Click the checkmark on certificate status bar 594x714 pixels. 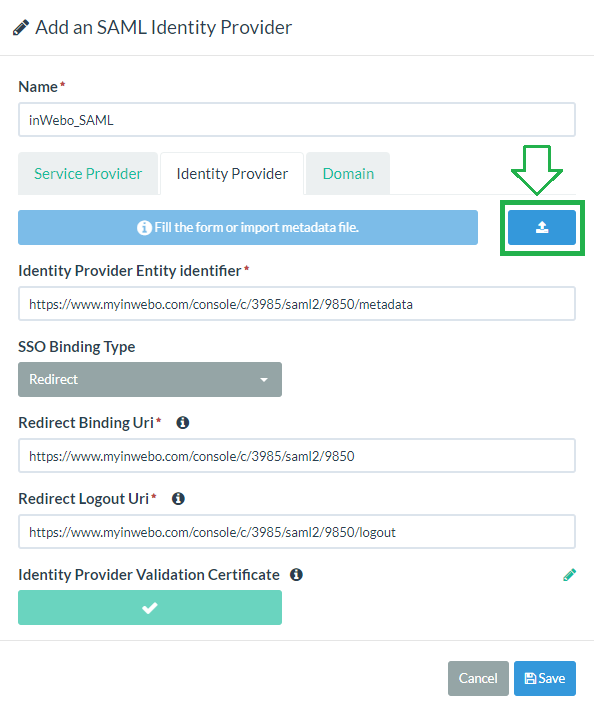pos(149,607)
